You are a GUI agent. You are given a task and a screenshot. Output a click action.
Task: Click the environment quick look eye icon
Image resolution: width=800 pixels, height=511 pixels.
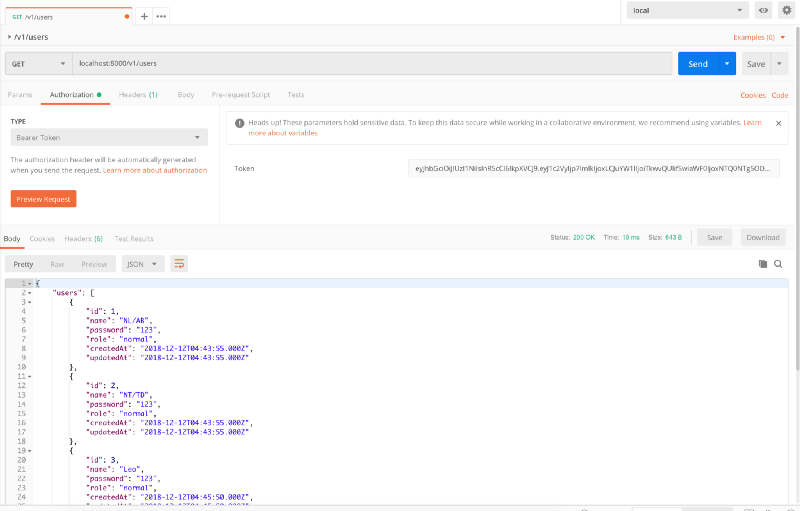coord(763,10)
